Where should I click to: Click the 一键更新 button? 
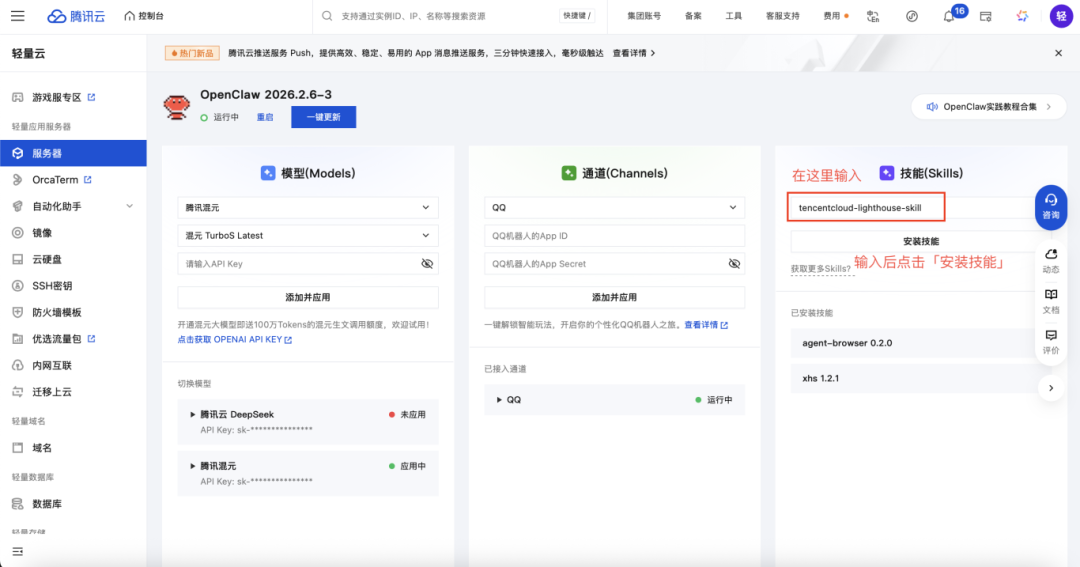324,117
